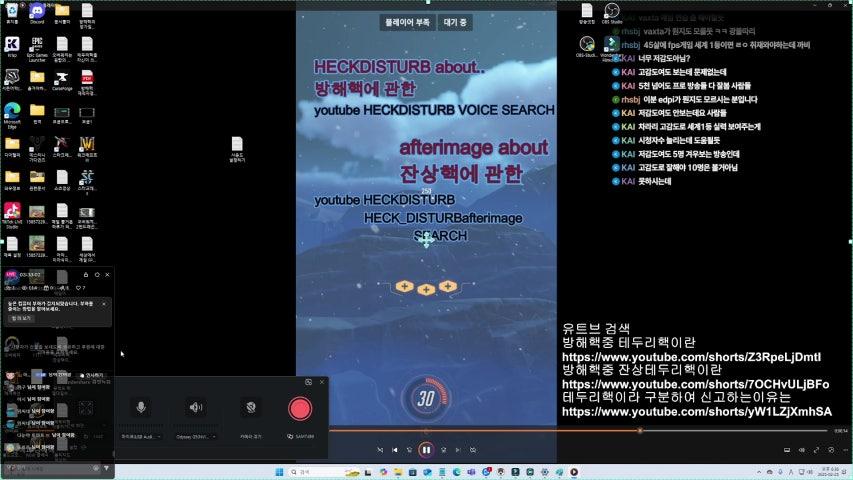Enter fullscreen in the media player
The image size is (853, 480).
816,450
